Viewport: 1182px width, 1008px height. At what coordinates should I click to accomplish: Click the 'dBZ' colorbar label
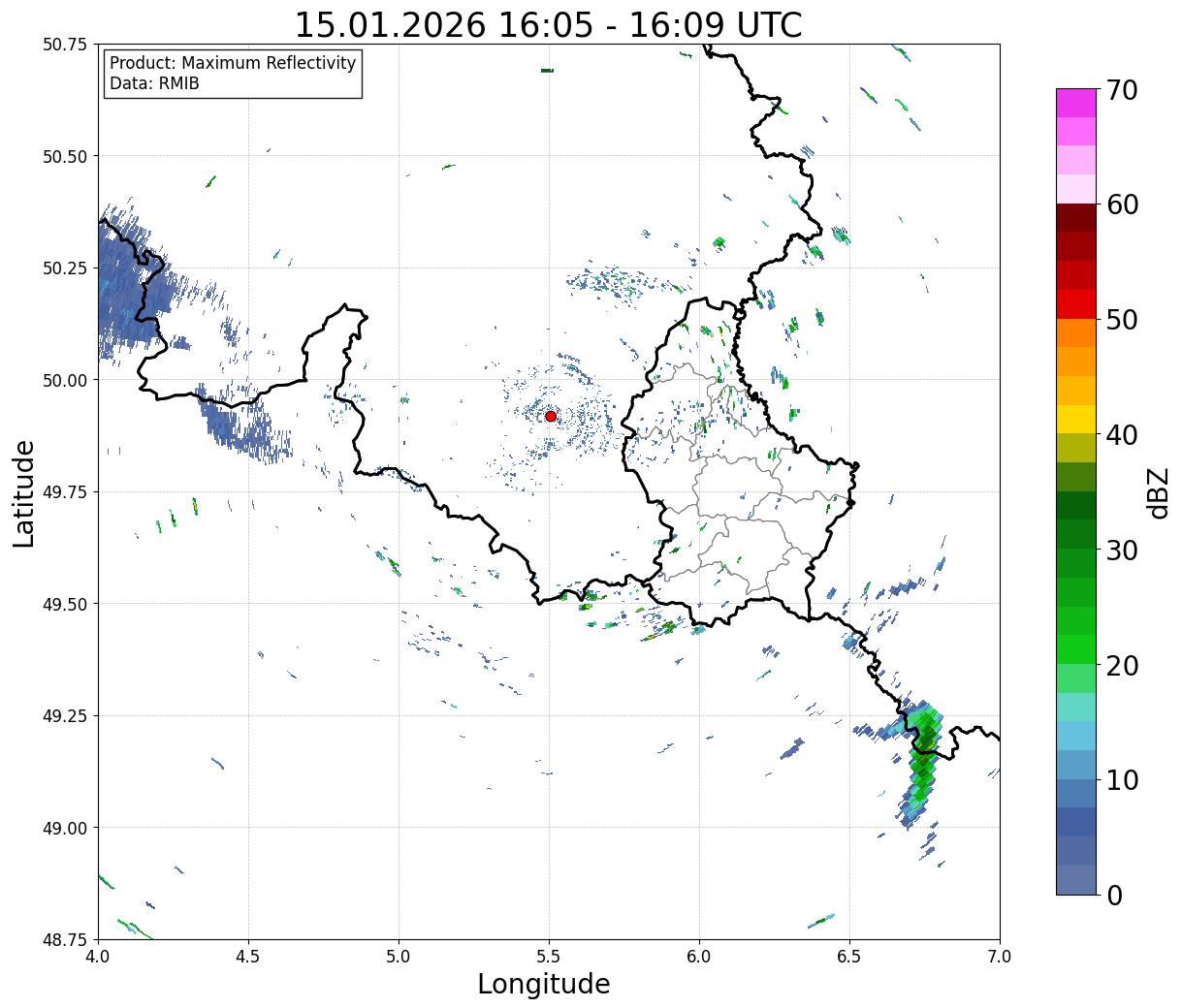1158,491
